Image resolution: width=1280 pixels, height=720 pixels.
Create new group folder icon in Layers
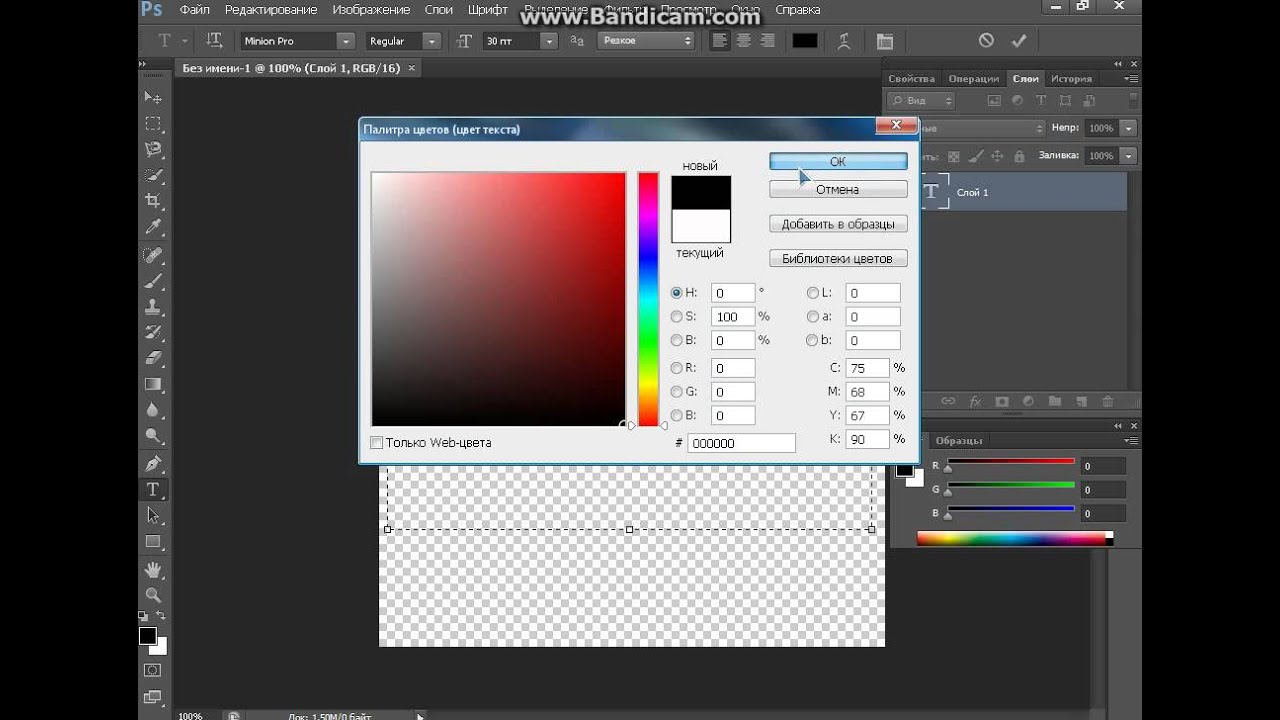coord(1054,401)
